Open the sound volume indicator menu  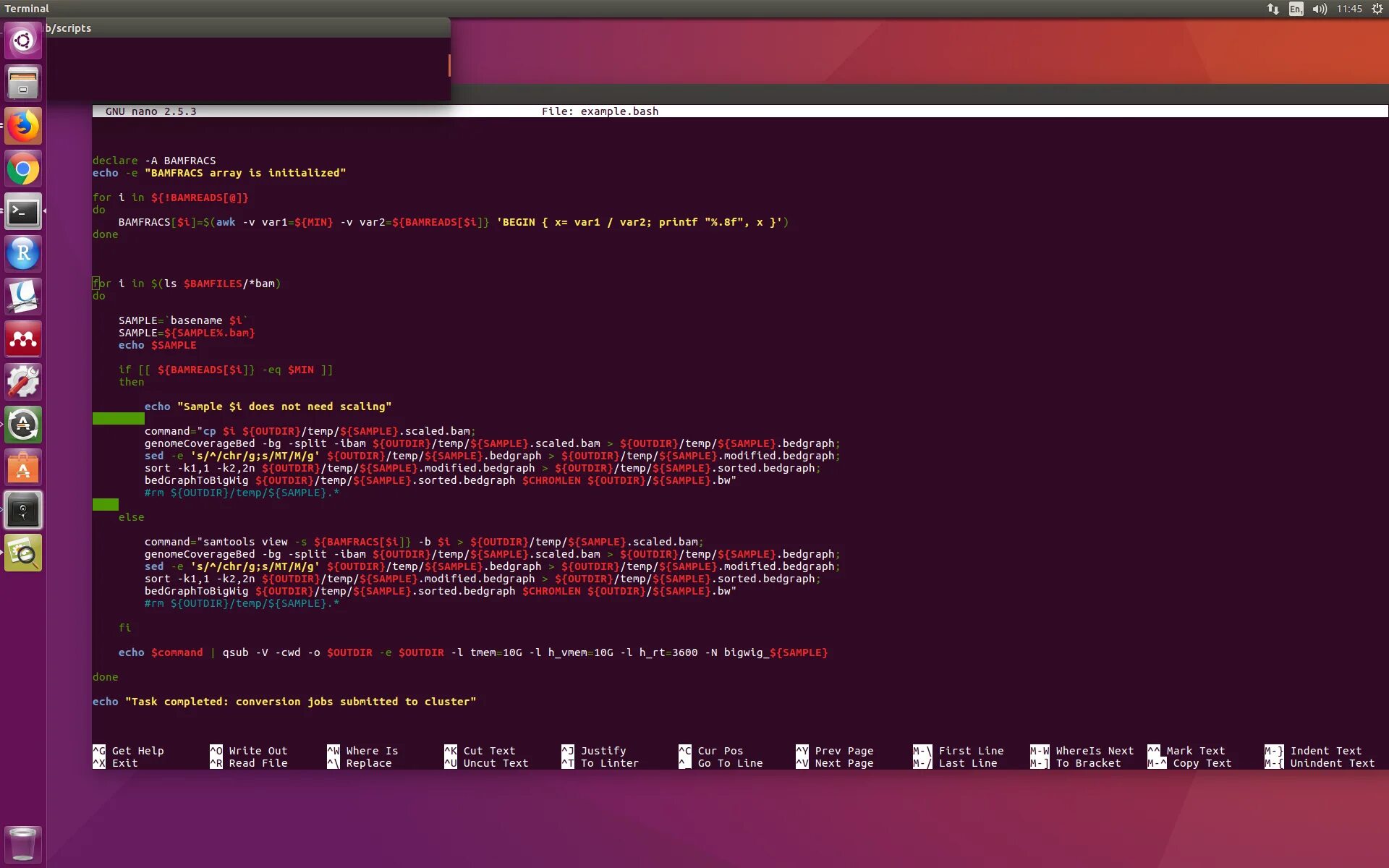(1320, 9)
